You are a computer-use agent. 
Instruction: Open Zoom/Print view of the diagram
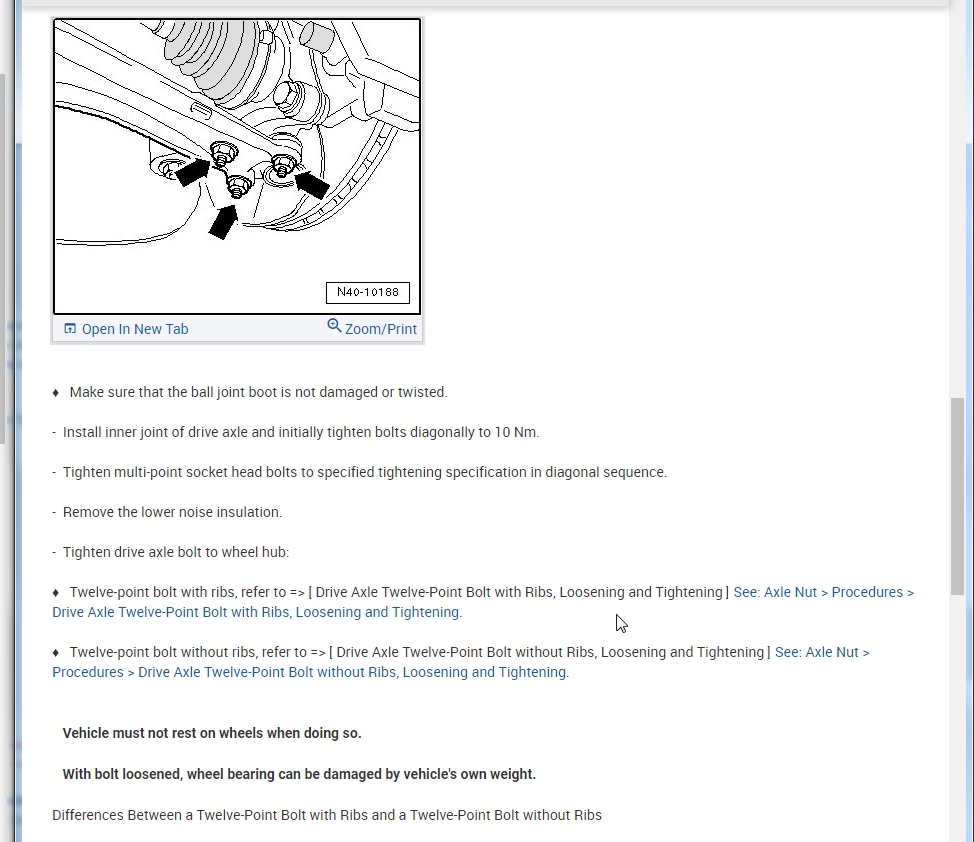pyautogui.click(x=372, y=327)
